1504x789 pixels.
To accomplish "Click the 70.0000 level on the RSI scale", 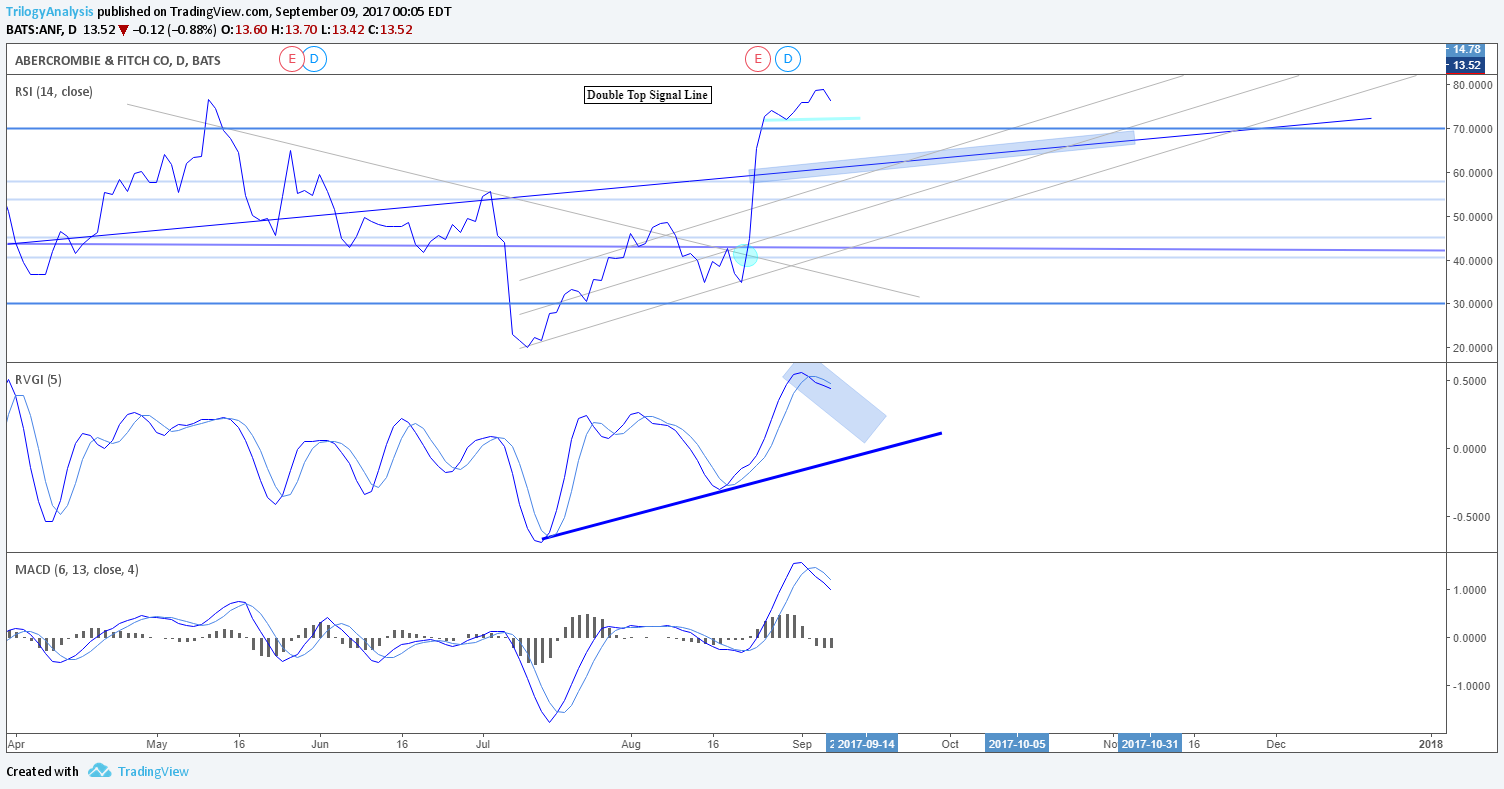I will (1473, 129).
